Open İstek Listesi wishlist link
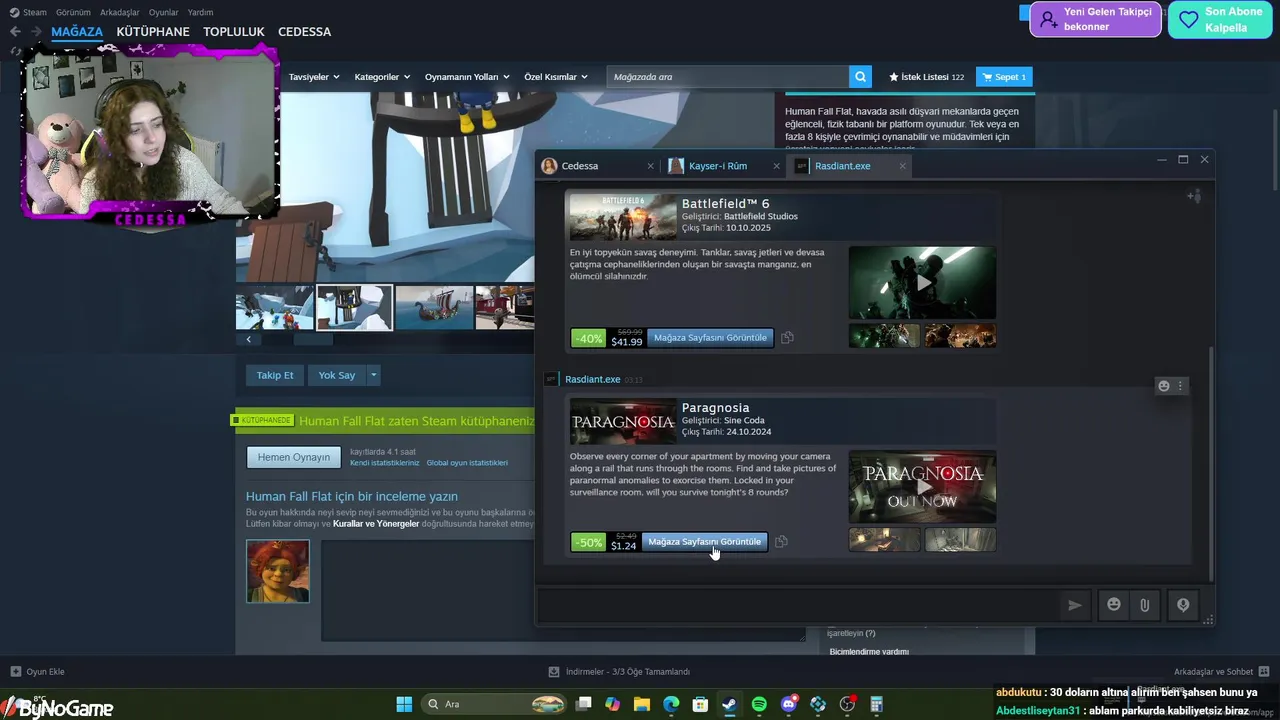This screenshot has height=720, width=1280. 927,77
